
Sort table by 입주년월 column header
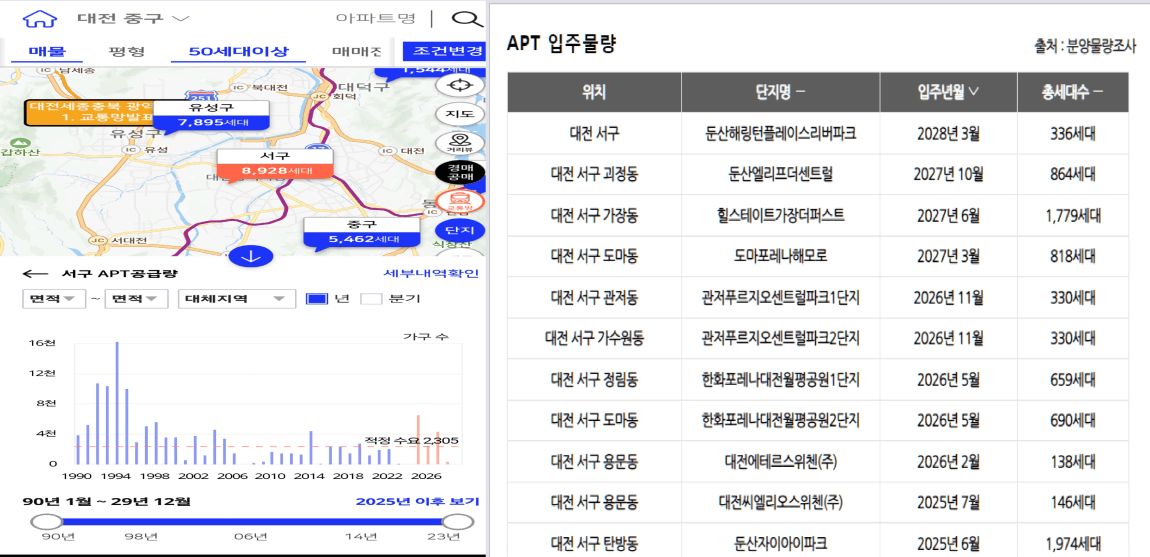(948, 92)
